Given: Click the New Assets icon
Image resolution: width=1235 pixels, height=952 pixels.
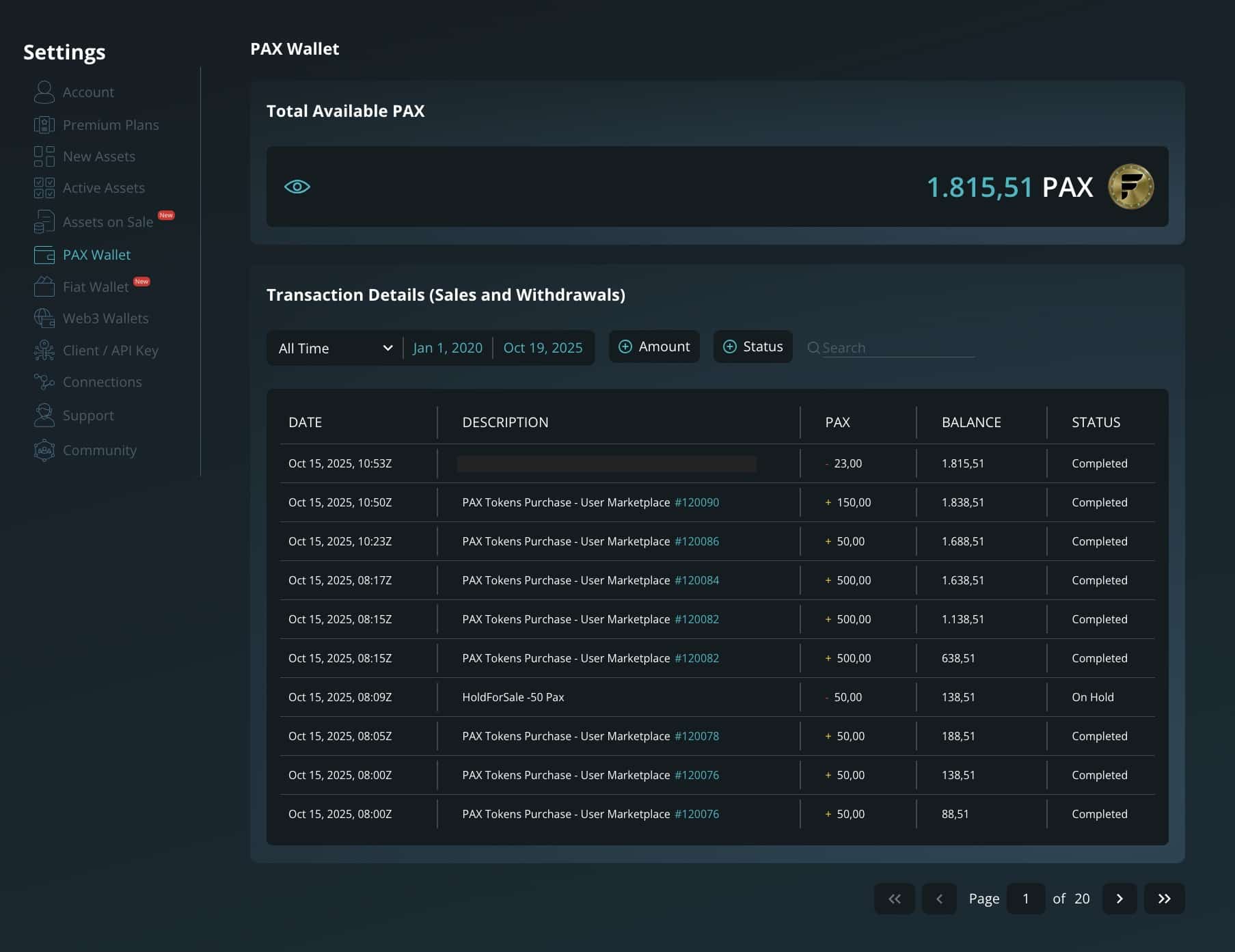Looking at the screenshot, I should tap(44, 156).
